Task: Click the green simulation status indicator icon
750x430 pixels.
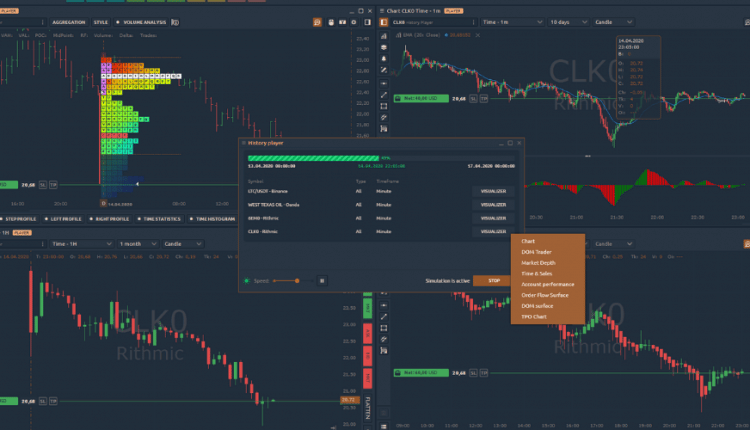Action: (247, 281)
